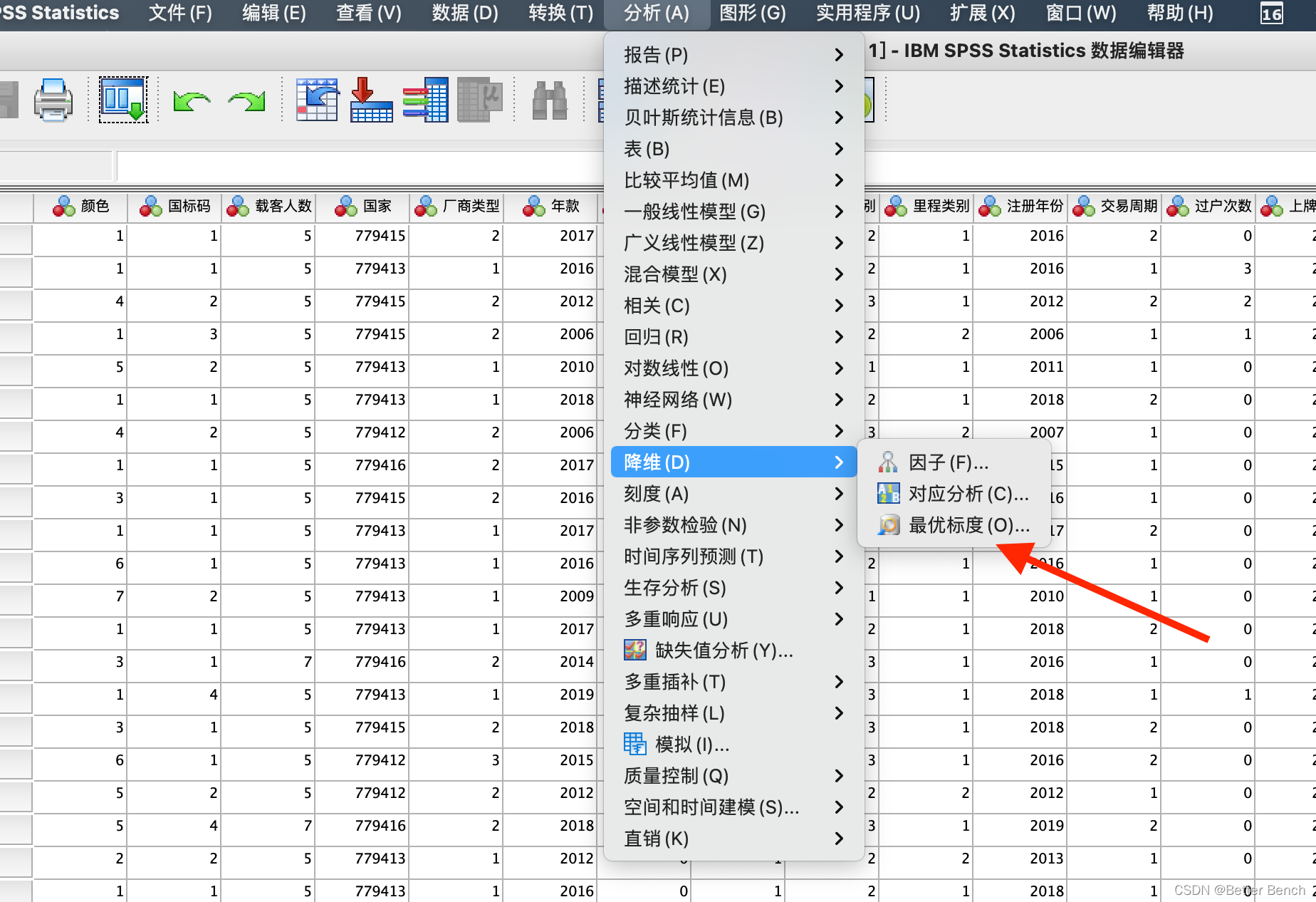
Task: Choose 最优标度 (O)... from the submenu
Action: [954, 525]
